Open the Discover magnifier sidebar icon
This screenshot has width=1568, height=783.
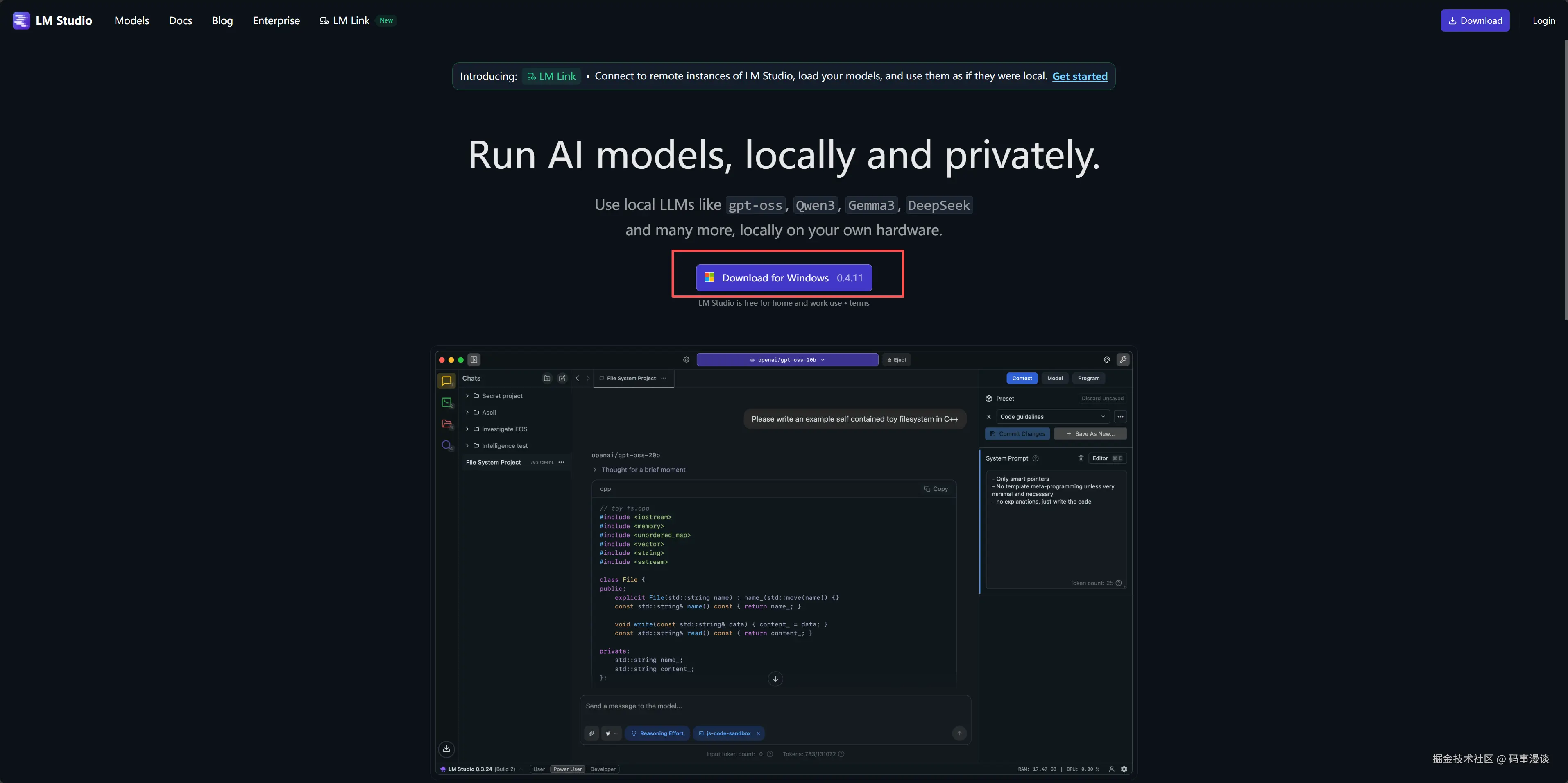pos(447,445)
